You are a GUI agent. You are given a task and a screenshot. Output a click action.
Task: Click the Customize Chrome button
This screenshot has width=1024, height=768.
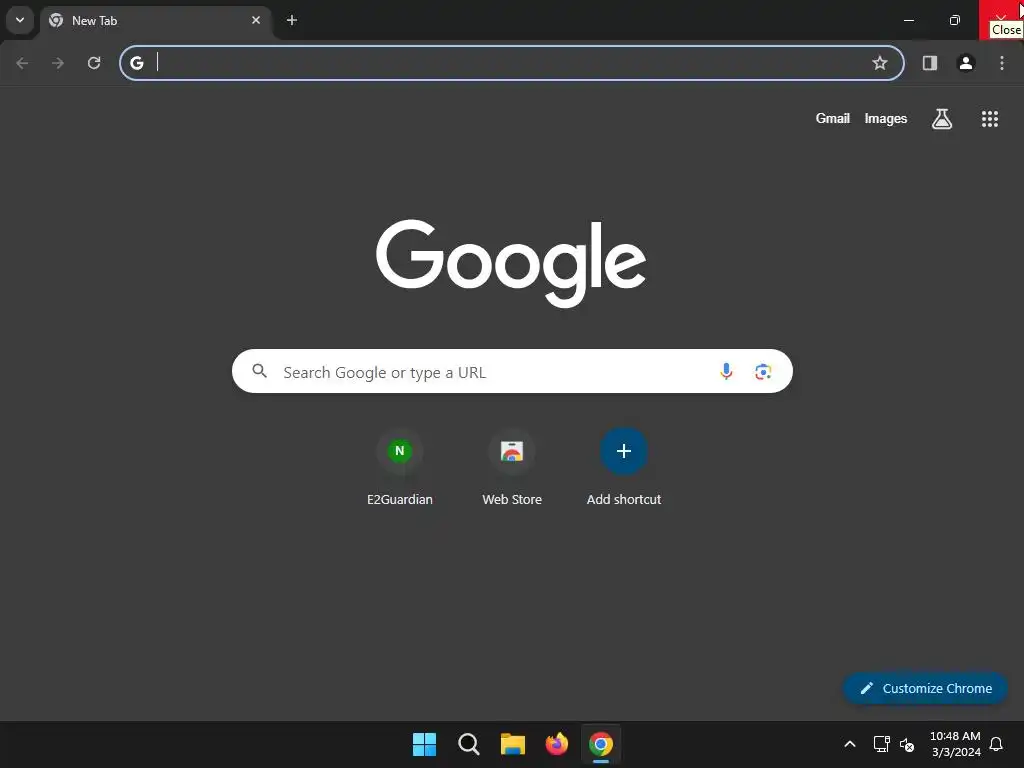coord(925,688)
